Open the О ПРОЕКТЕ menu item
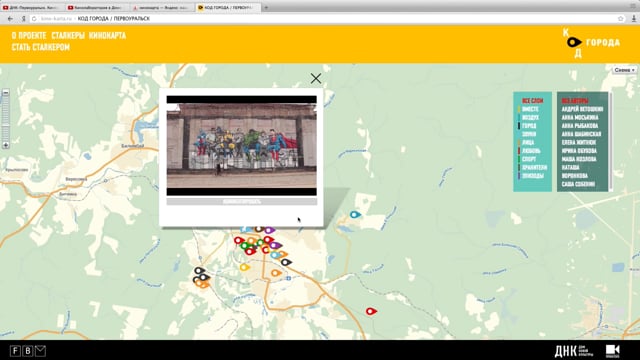 (29, 36)
